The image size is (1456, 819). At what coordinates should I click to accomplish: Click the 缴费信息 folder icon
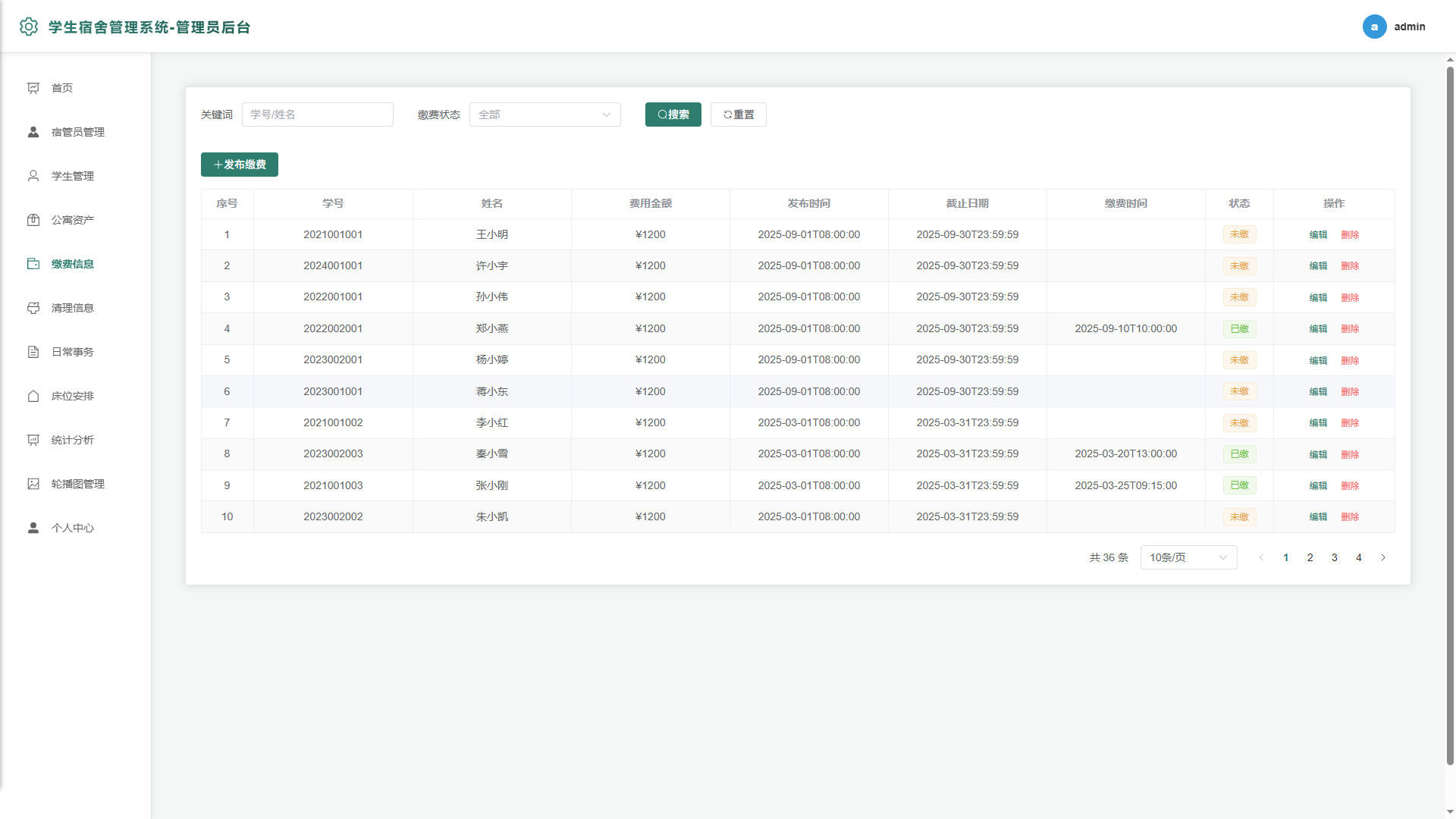click(x=33, y=264)
